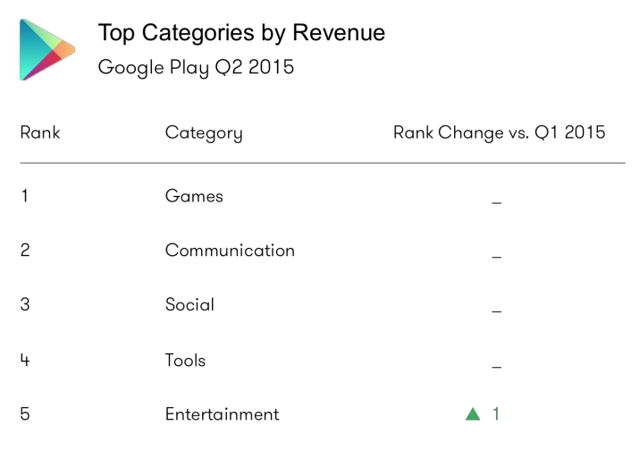Click rank number 3 in Rank column
This screenshot has height=460, width=639.
(25, 304)
